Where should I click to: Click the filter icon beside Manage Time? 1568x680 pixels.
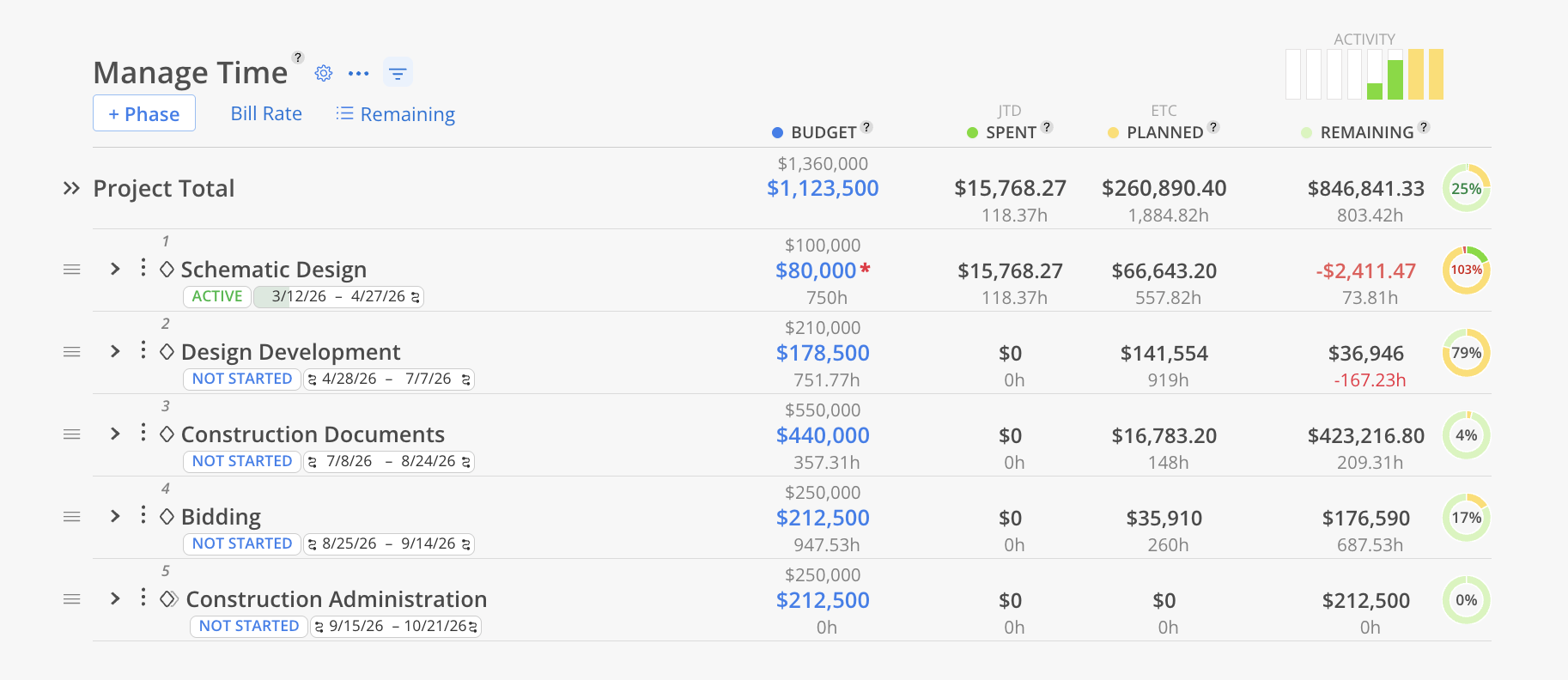(398, 74)
